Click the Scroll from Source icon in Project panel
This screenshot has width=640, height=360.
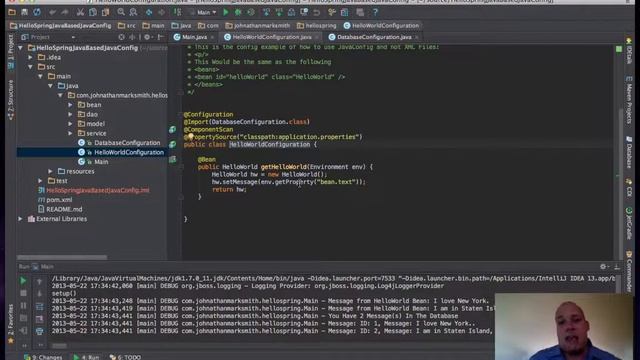coord(121,37)
